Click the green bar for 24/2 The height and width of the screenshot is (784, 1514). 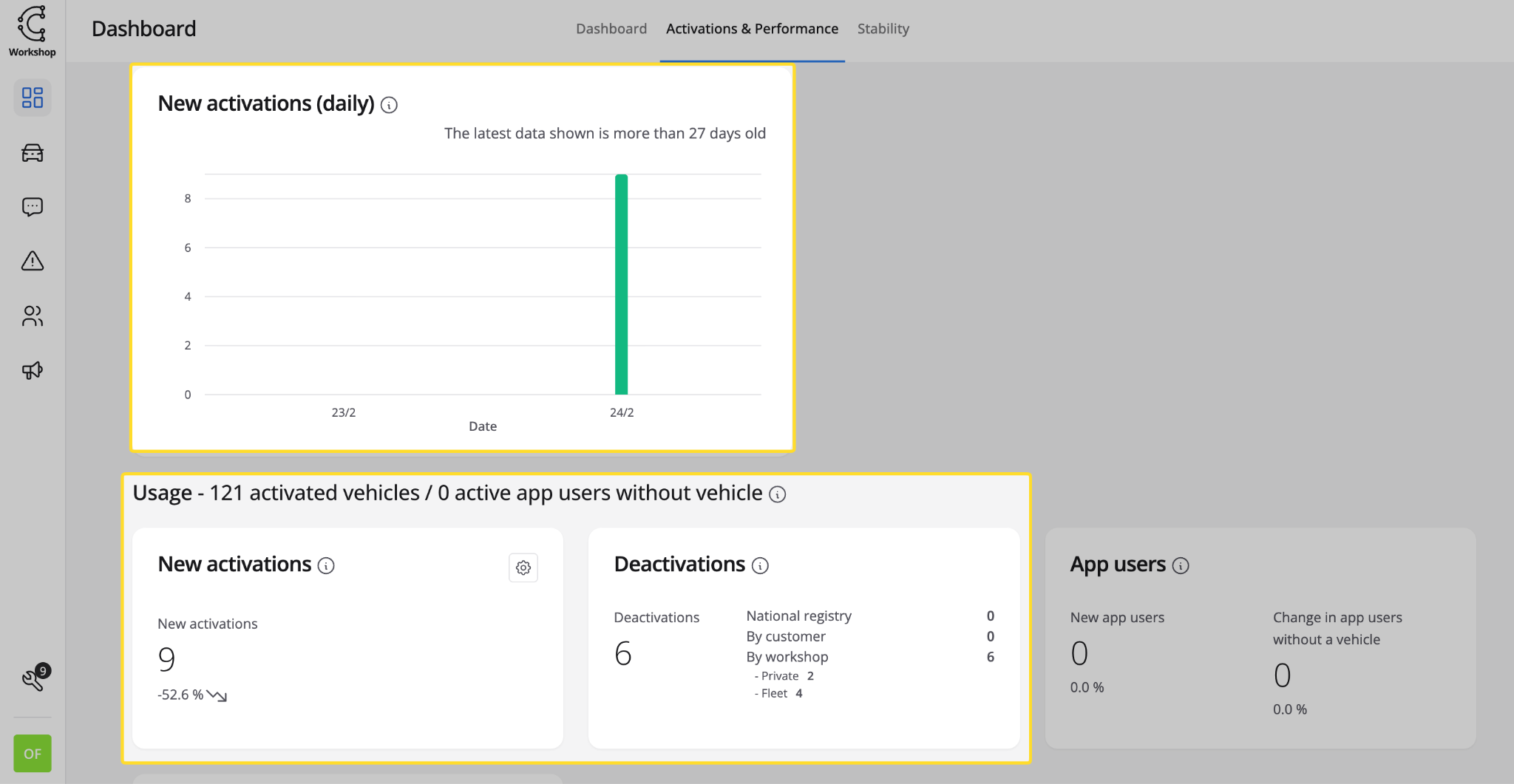pyautogui.click(x=622, y=284)
